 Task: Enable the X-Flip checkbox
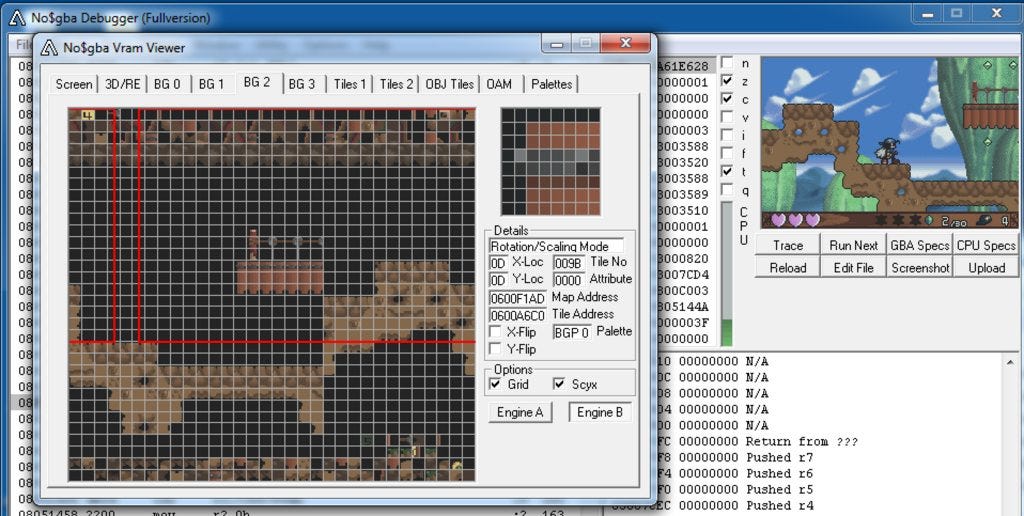495,332
